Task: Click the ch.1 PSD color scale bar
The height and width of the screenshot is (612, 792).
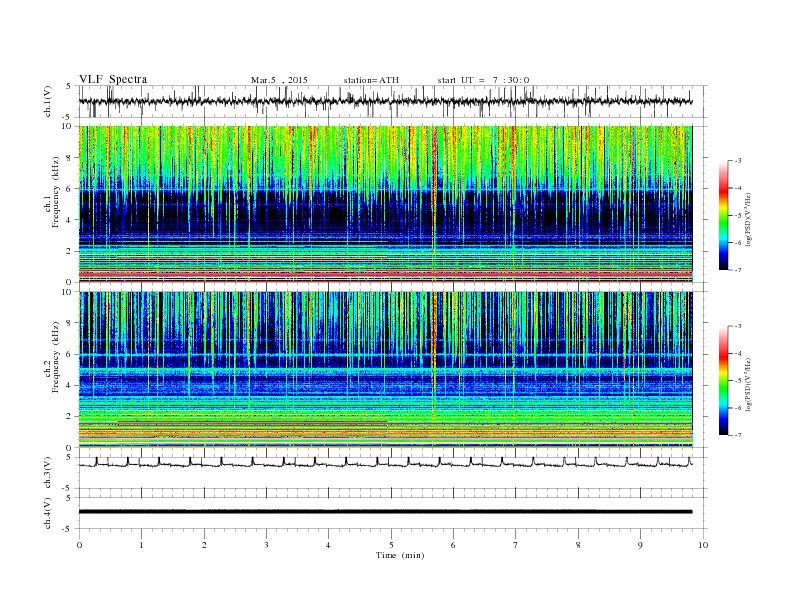Action: point(723,215)
